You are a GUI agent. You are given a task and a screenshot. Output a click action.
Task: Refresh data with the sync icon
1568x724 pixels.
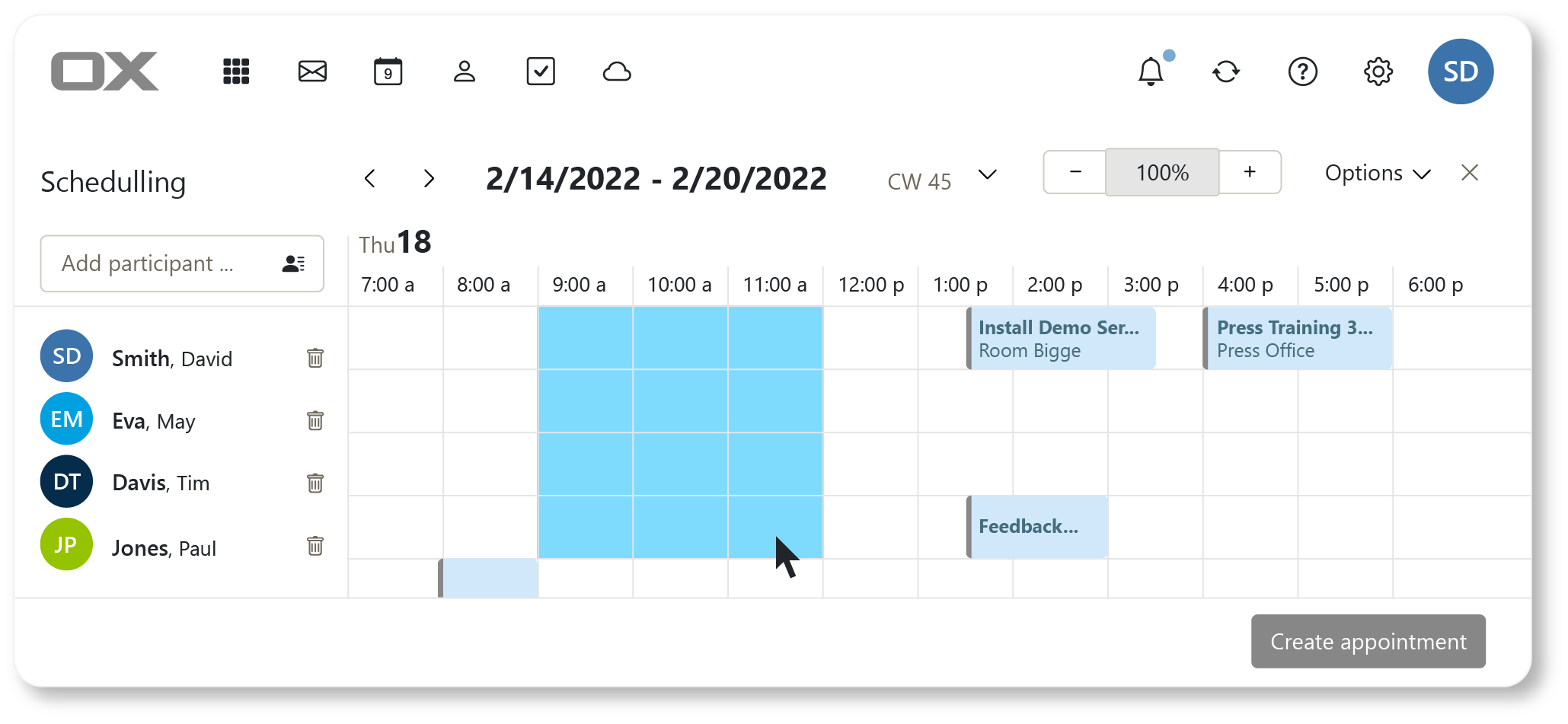tap(1226, 72)
